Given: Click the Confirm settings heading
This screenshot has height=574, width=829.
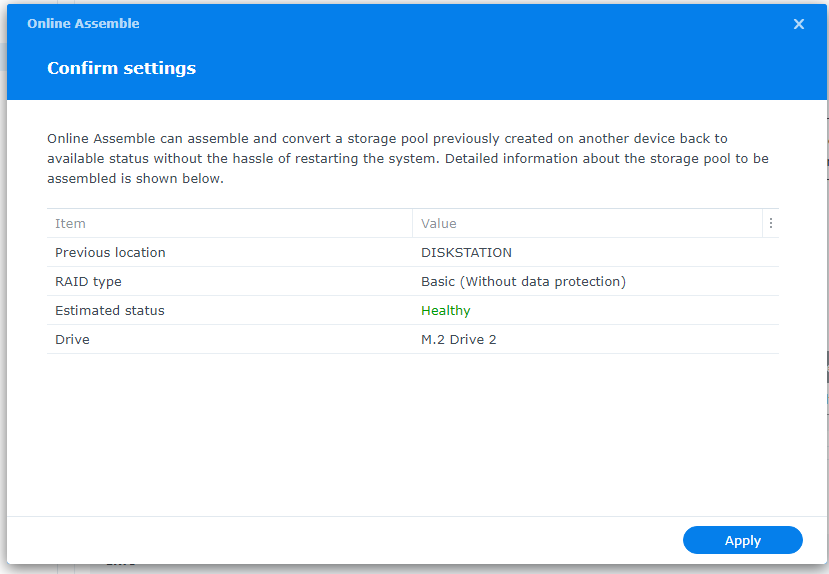Looking at the screenshot, I should (121, 69).
